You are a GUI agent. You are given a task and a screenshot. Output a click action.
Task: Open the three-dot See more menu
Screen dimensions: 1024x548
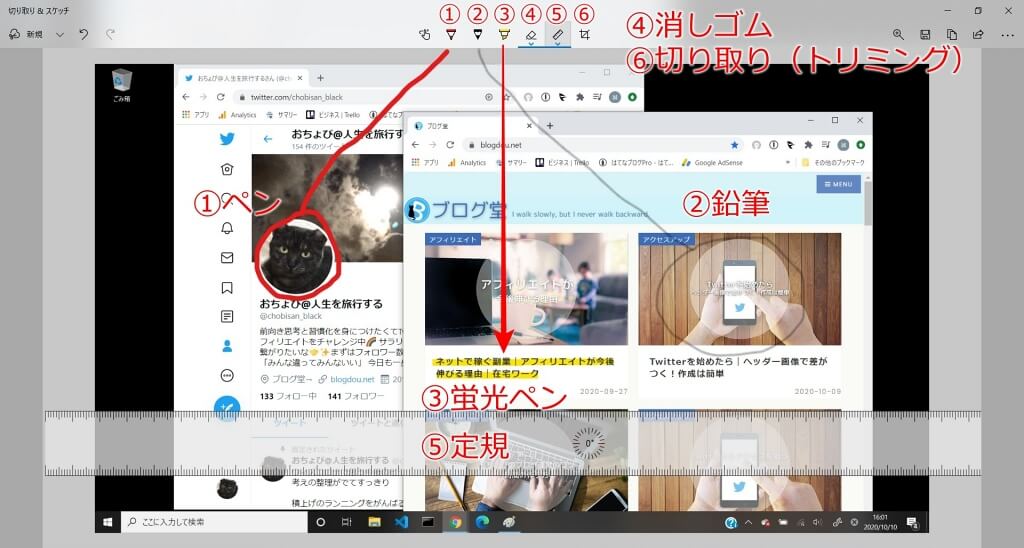click(x=1007, y=35)
